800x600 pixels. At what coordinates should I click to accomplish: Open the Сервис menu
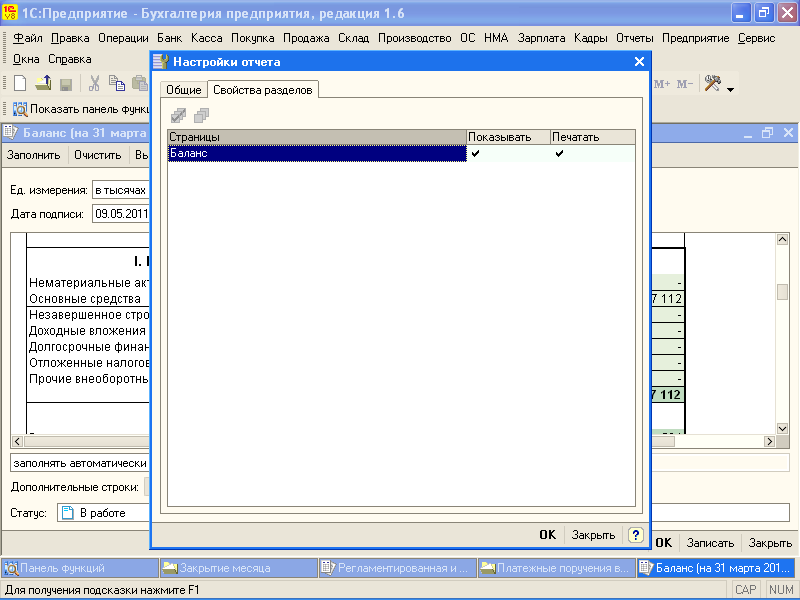[757, 38]
